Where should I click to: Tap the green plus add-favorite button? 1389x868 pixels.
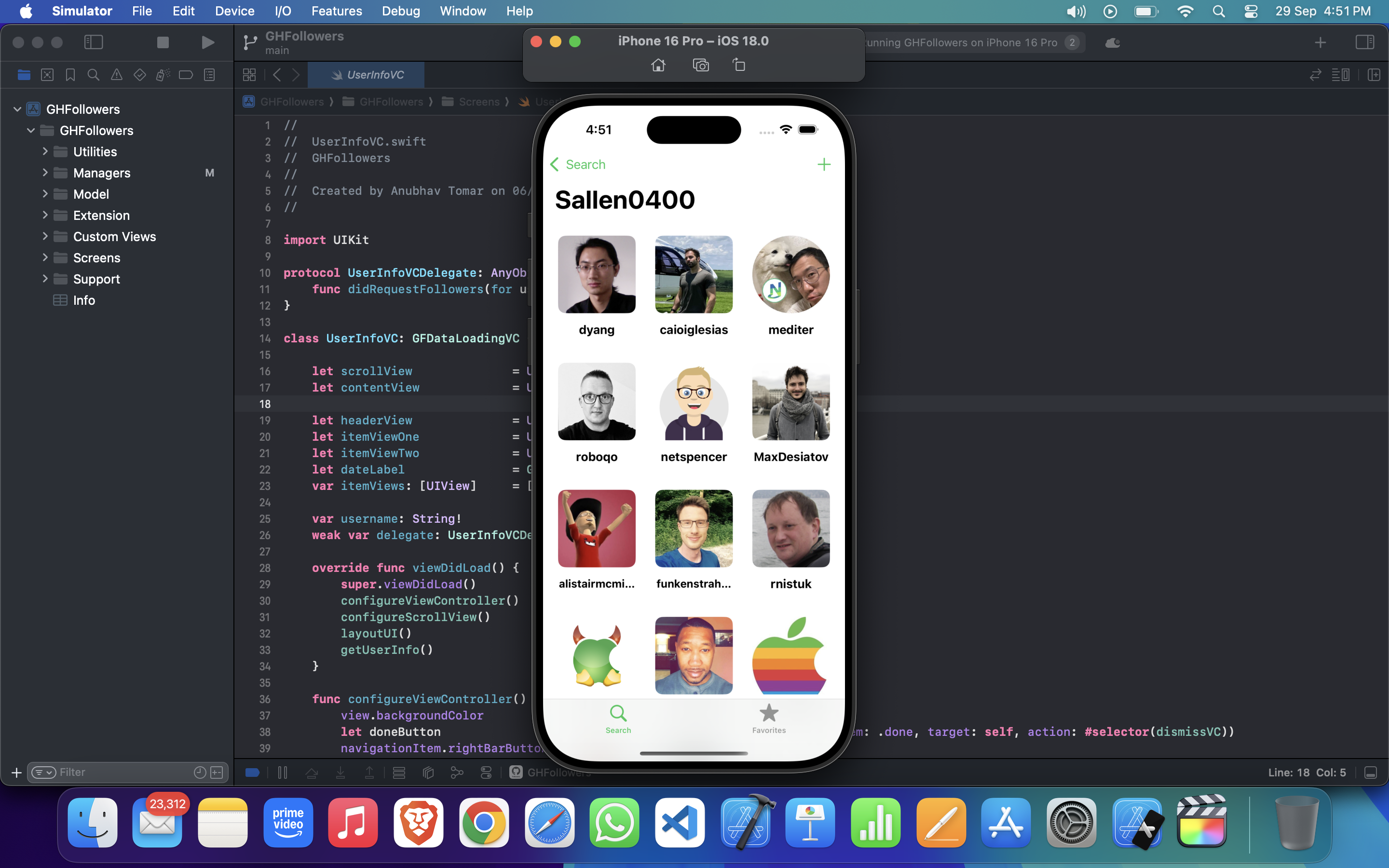(x=824, y=165)
